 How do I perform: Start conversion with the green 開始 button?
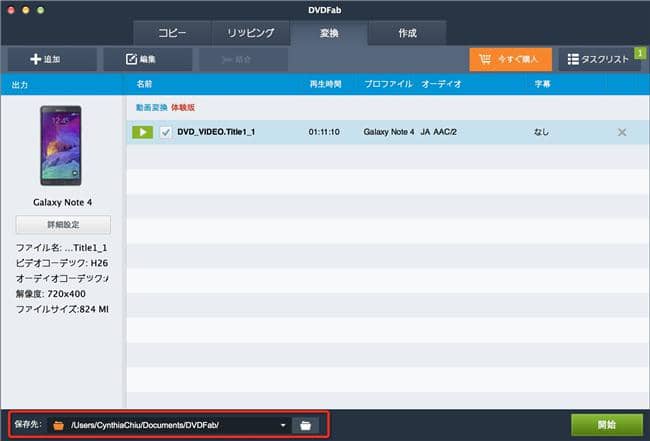pyautogui.click(x=606, y=425)
